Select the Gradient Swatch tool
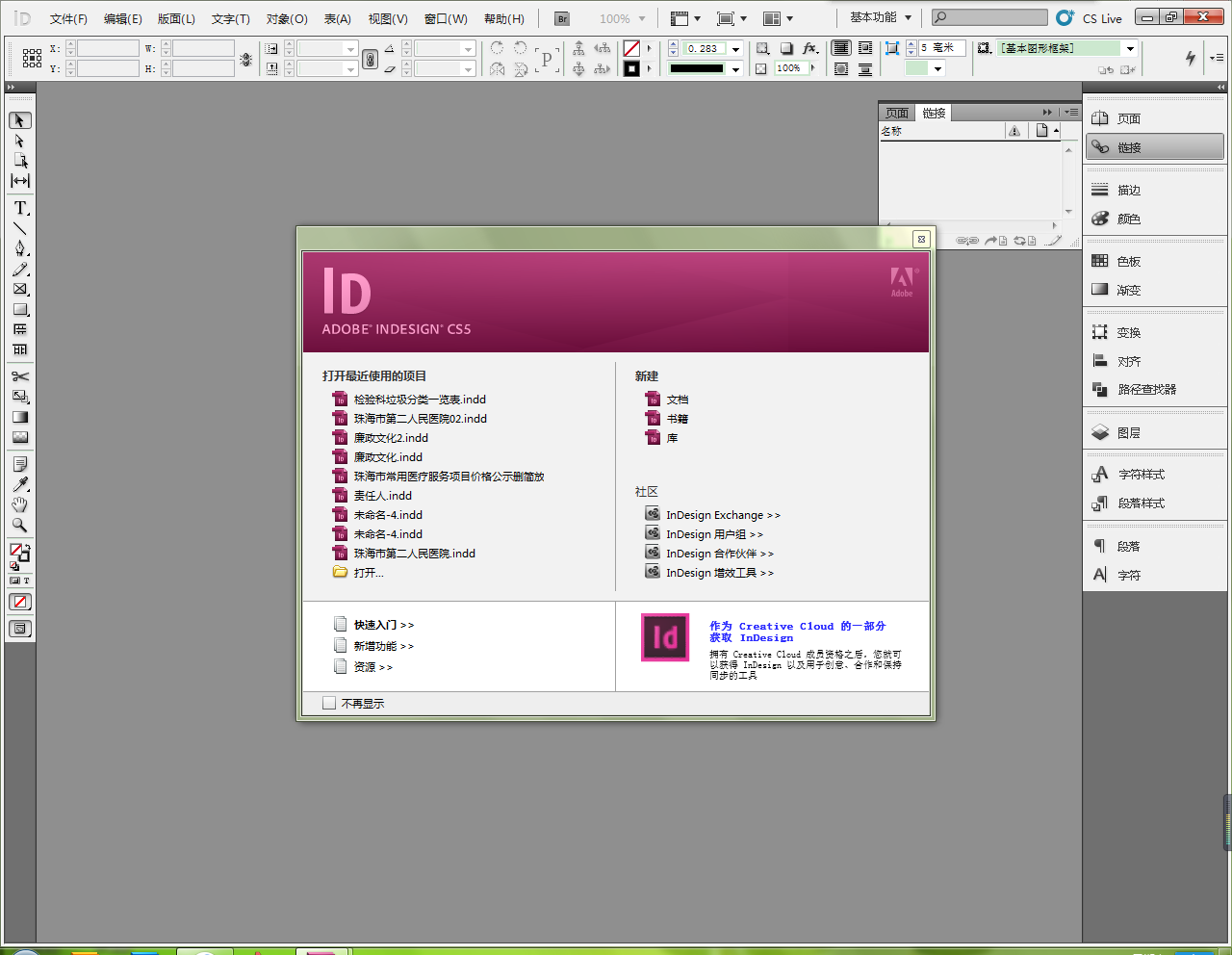 (x=20, y=417)
